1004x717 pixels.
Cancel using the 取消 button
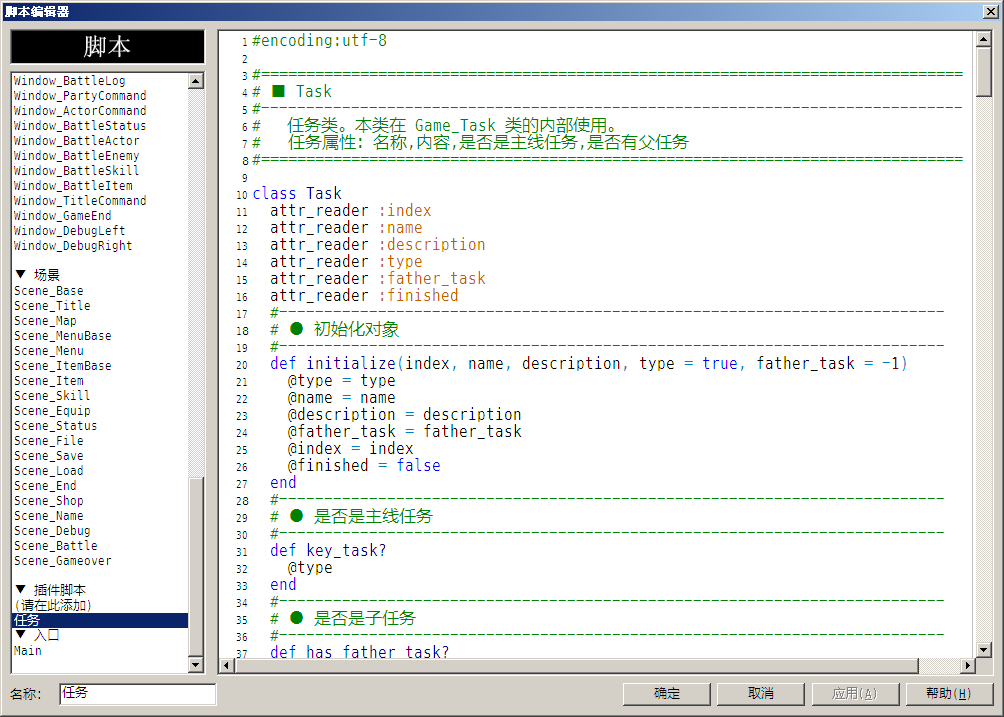point(761,693)
